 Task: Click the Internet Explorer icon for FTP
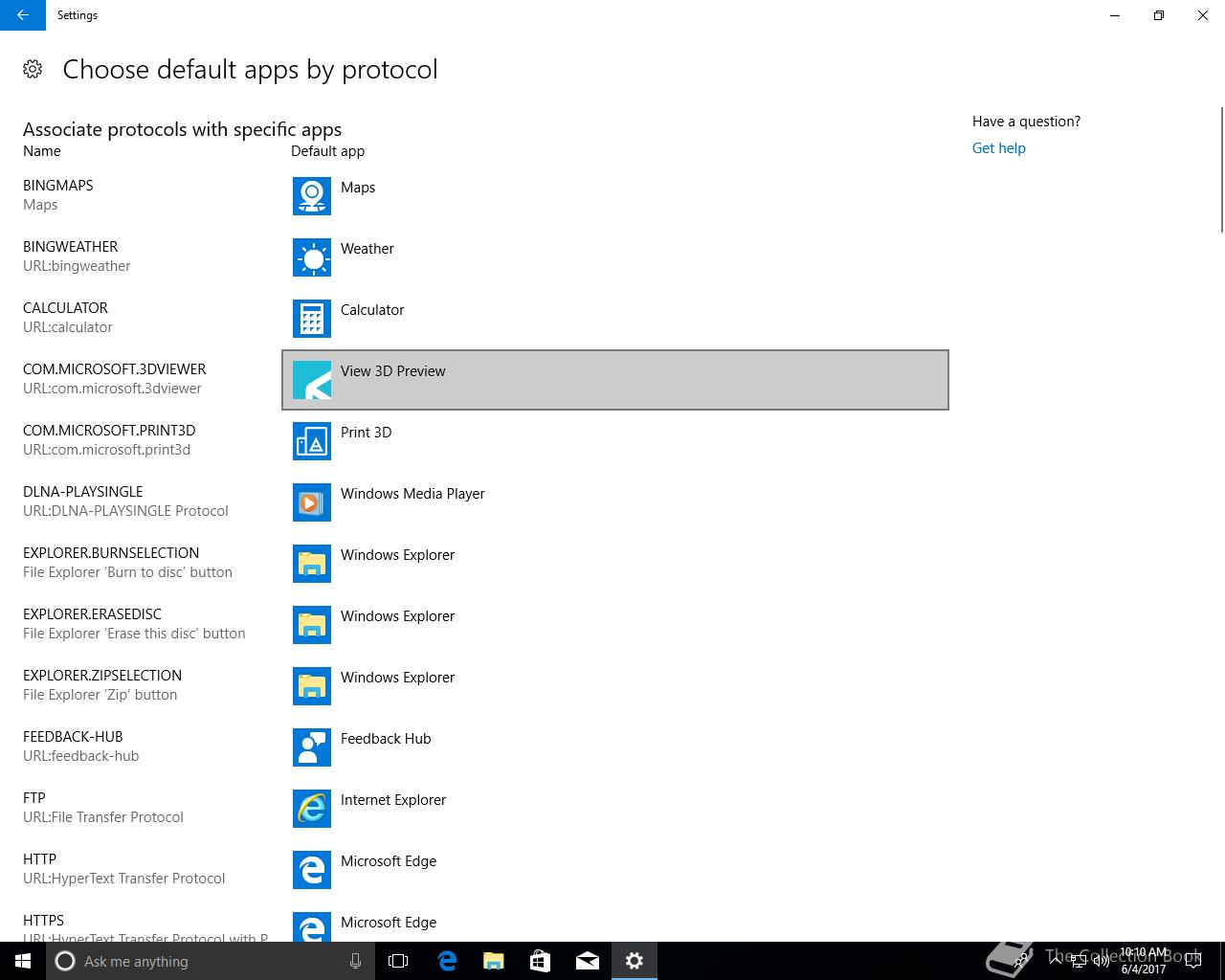[312, 809]
